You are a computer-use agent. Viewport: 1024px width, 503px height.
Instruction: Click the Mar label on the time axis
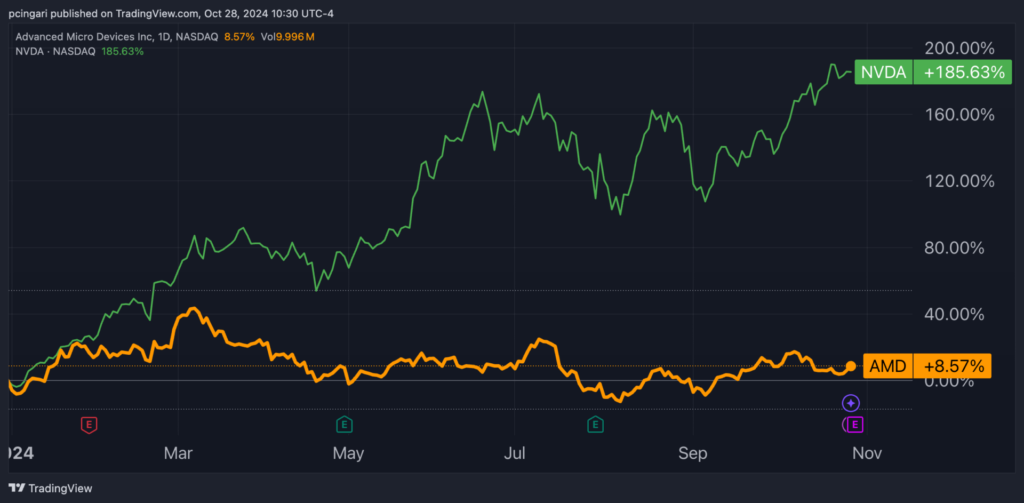tap(178, 453)
